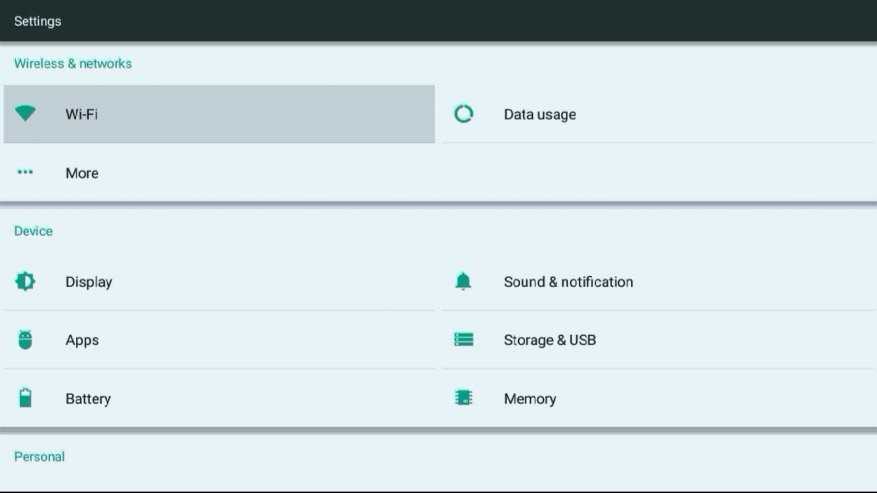Click the Display brightness icon

(25, 282)
